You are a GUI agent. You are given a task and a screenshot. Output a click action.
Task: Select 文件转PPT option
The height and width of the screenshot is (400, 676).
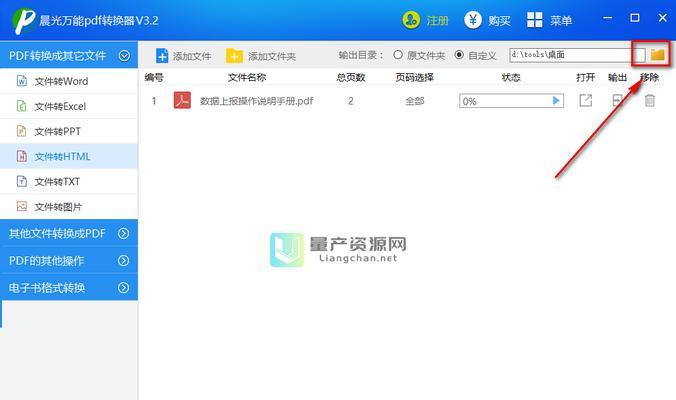pyautogui.click(x=69, y=131)
